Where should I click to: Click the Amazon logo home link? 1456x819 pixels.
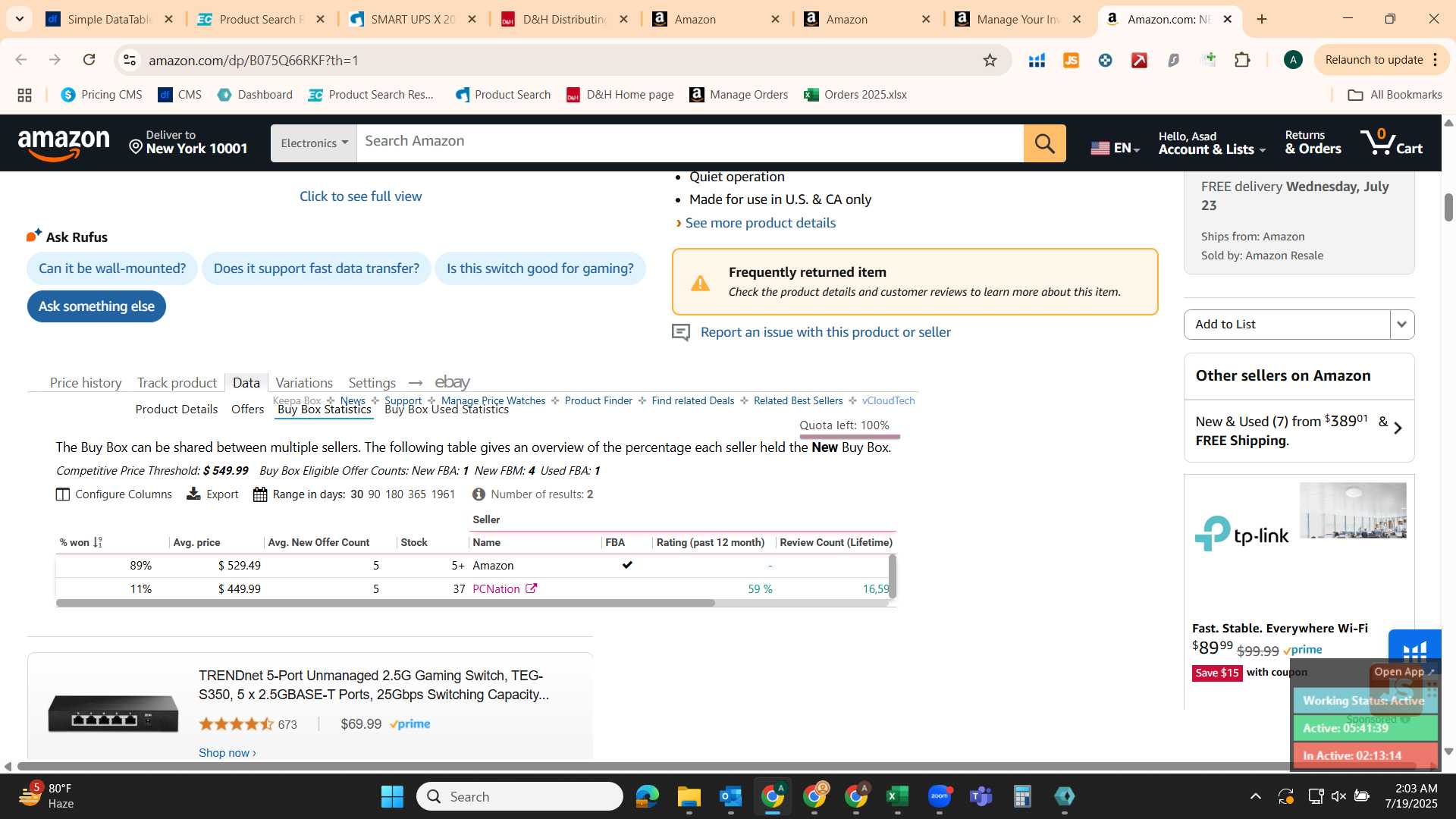(64, 144)
